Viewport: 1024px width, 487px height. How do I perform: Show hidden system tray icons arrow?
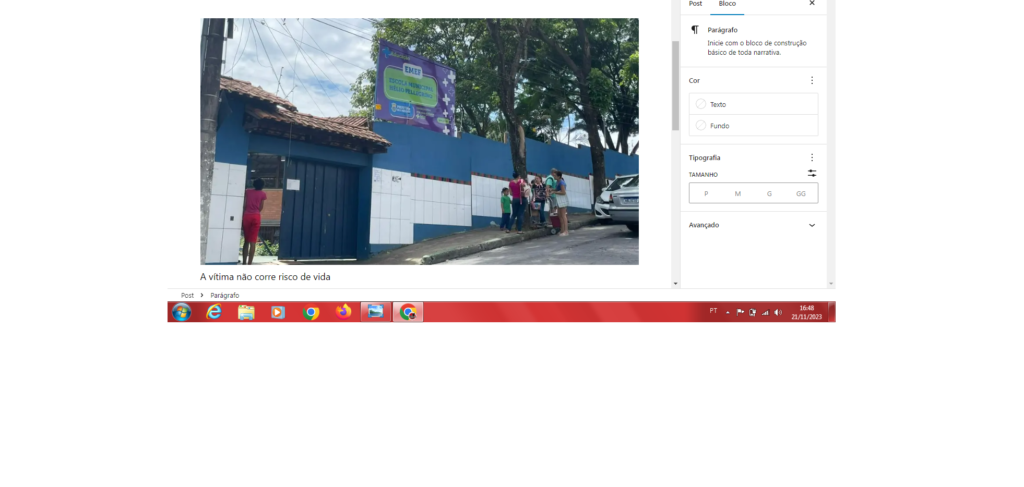click(727, 312)
